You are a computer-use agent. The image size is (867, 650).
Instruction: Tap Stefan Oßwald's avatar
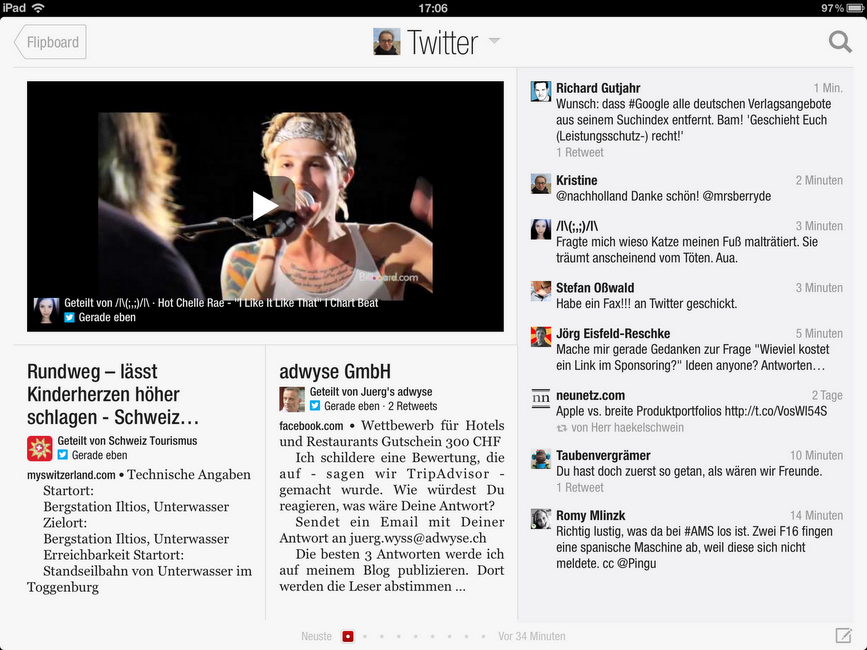click(x=541, y=291)
